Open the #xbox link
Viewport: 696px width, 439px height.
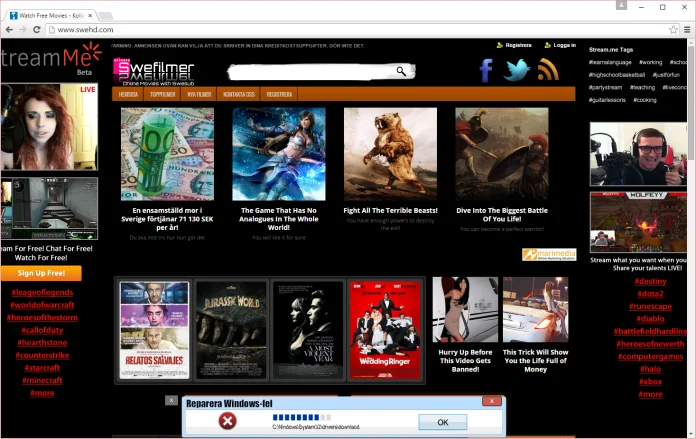(x=650, y=381)
